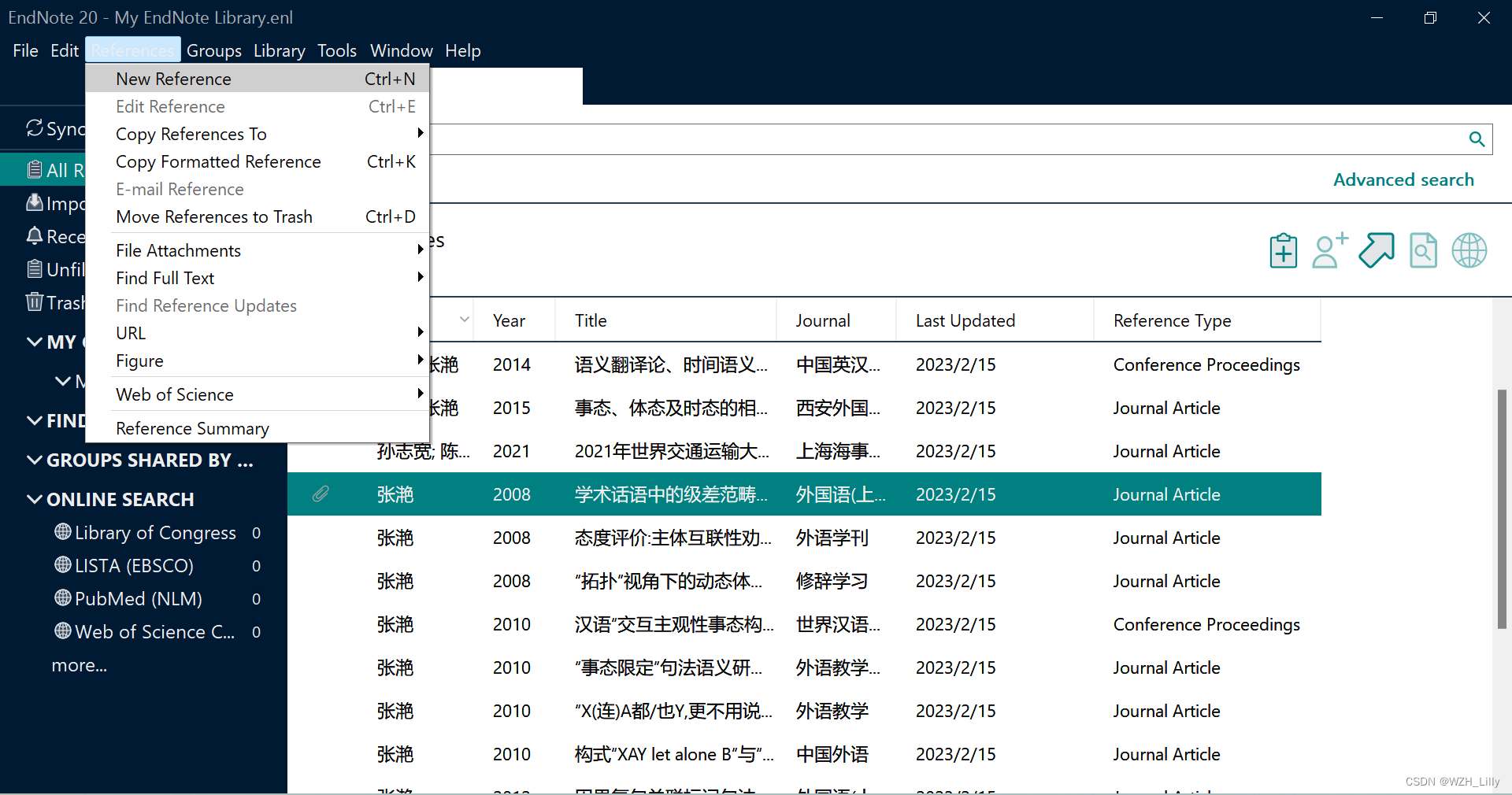Select the 事态、体态及时态的相 2015 title
1512x795 pixels.
click(x=671, y=408)
